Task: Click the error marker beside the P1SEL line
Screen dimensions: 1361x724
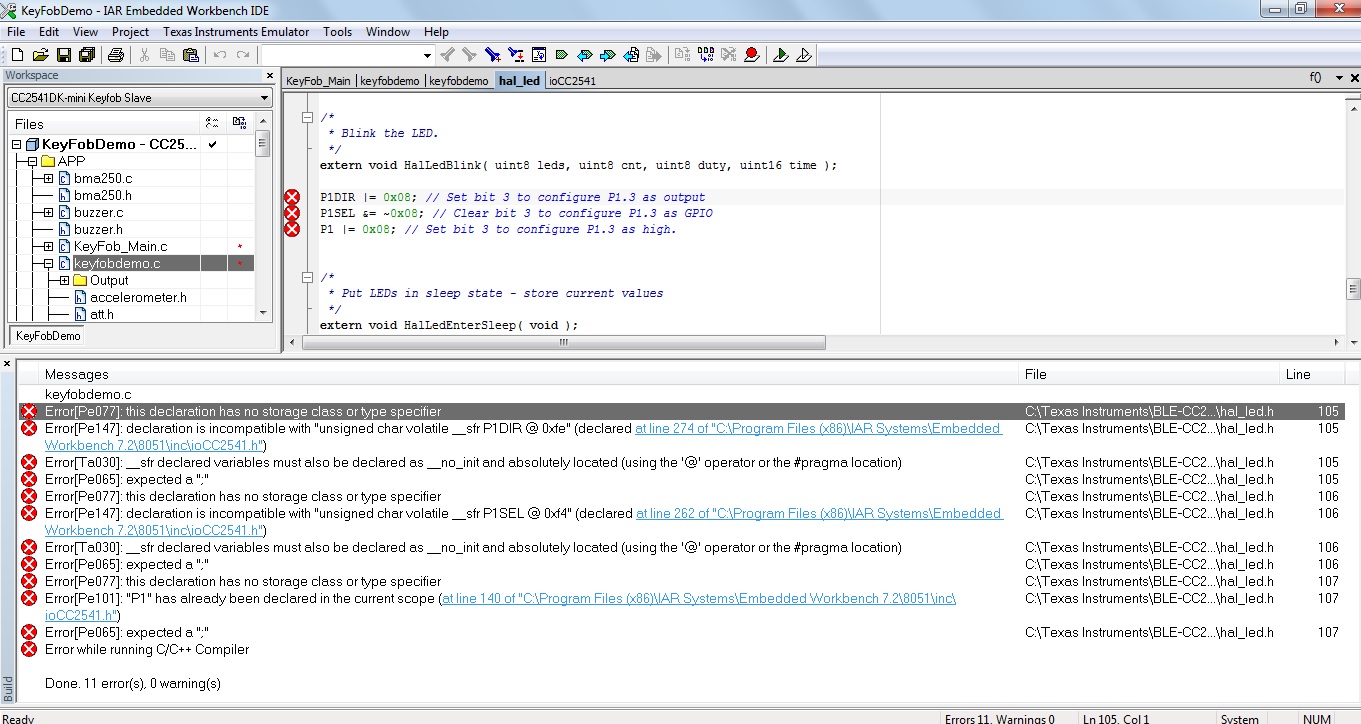Action: (292, 213)
